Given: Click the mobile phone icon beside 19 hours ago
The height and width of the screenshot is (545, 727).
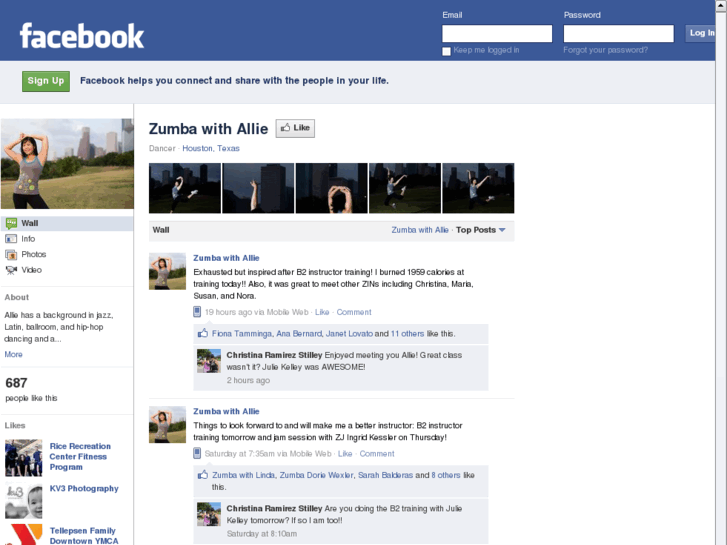Looking at the screenshot, I should (x=197, y=312).
